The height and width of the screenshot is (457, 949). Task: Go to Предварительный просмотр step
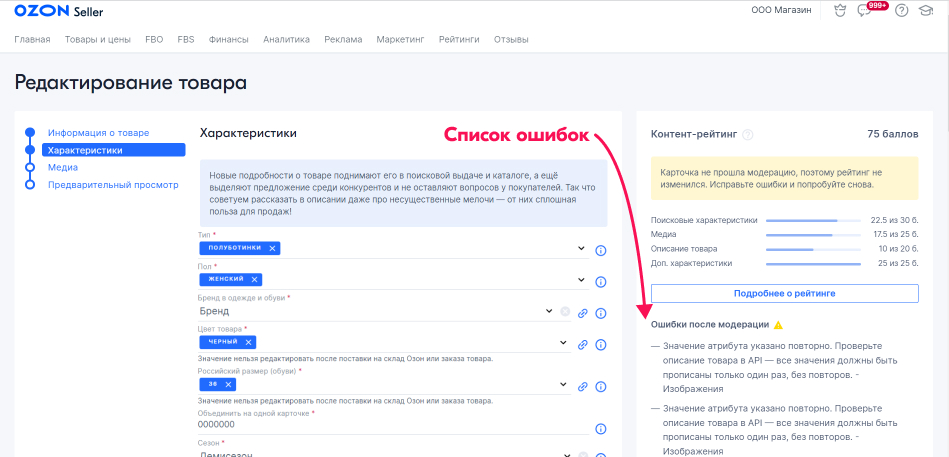click(x=113, y=185)
